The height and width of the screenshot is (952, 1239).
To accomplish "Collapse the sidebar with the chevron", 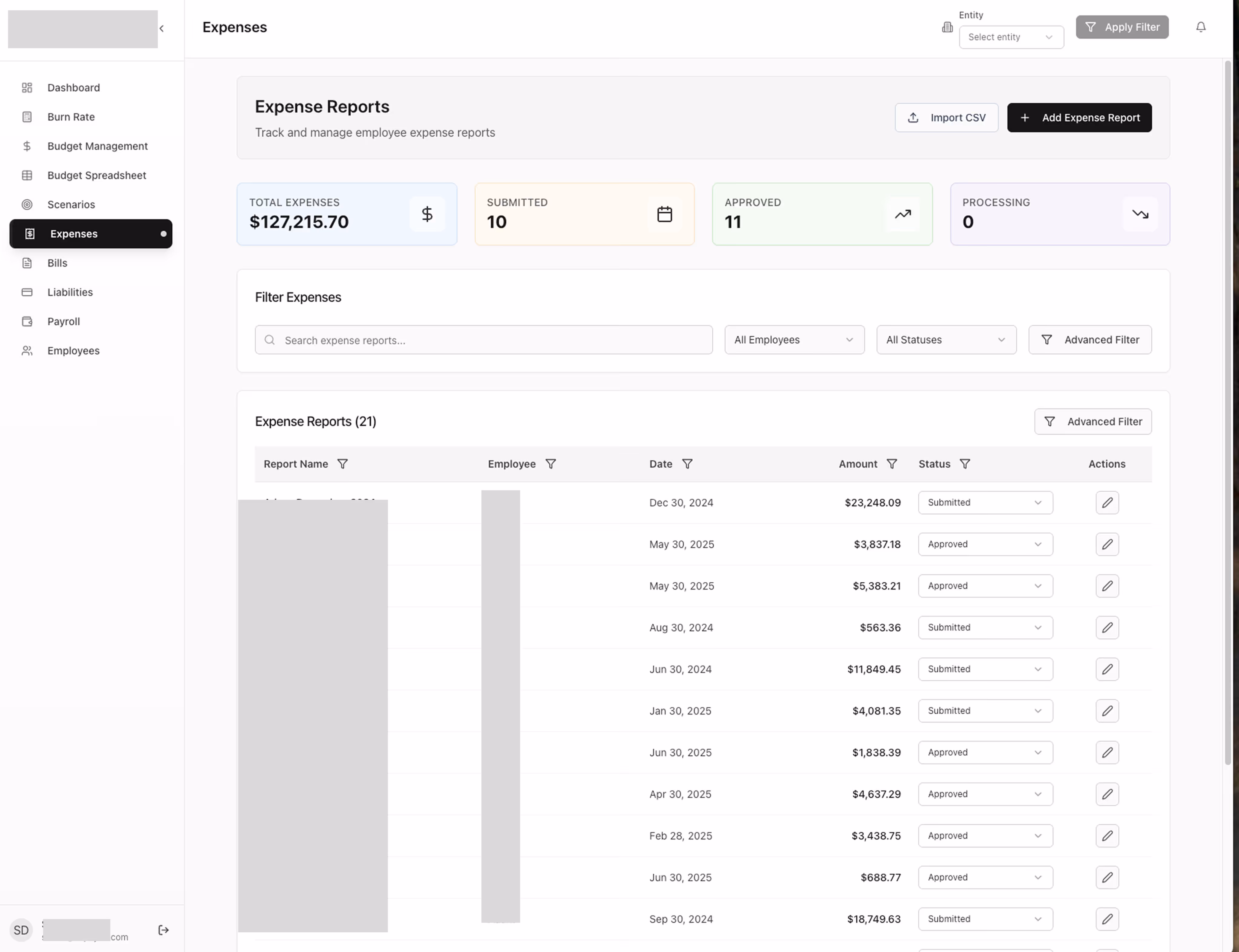I will pyautogui.click(x=162, y=28).
